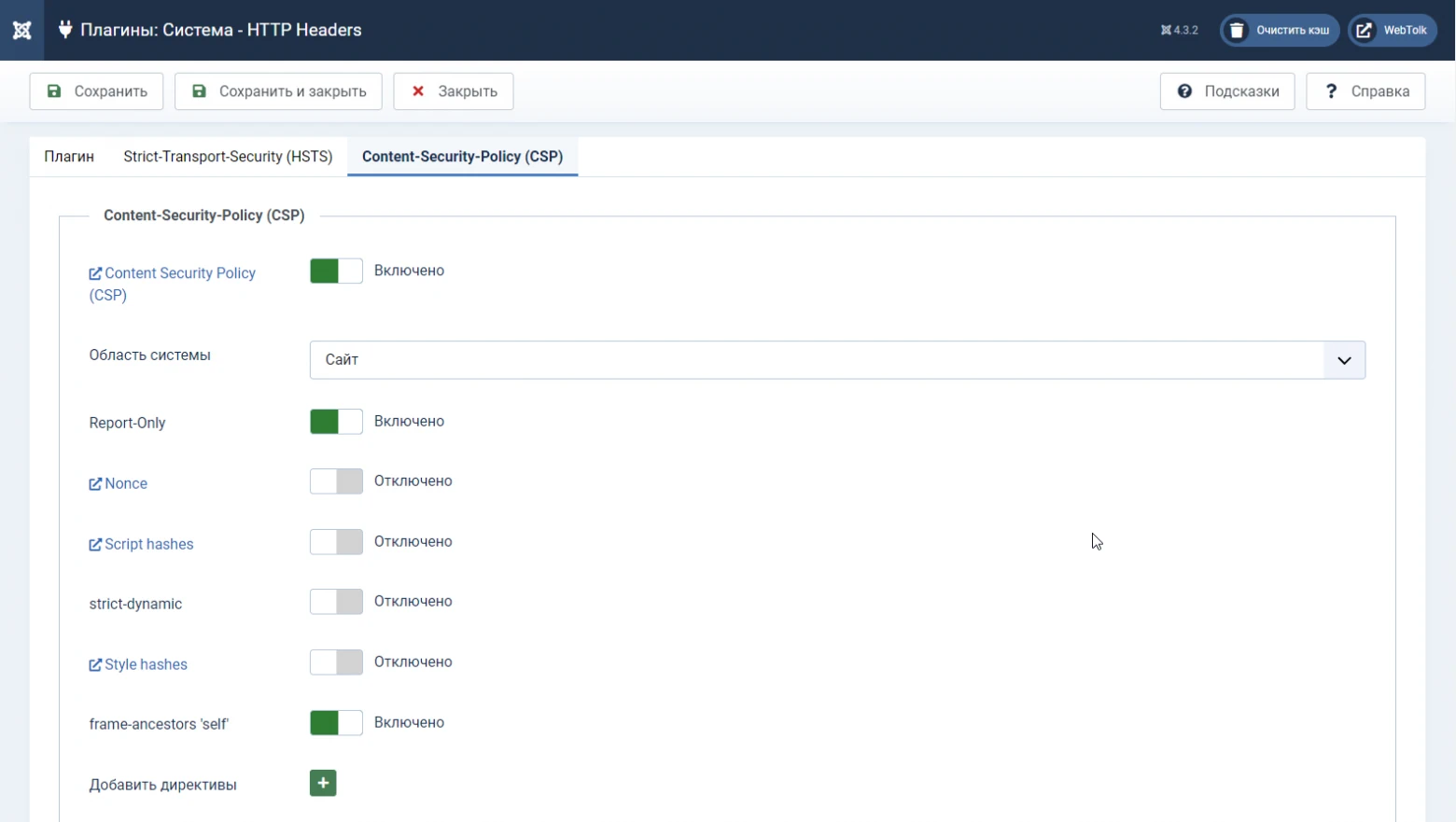1456x822 pixels.
Task: Switch to the Strict-Transport-Security (HSTS) tab
Action: pyautogui.click(x=228, y=157)
